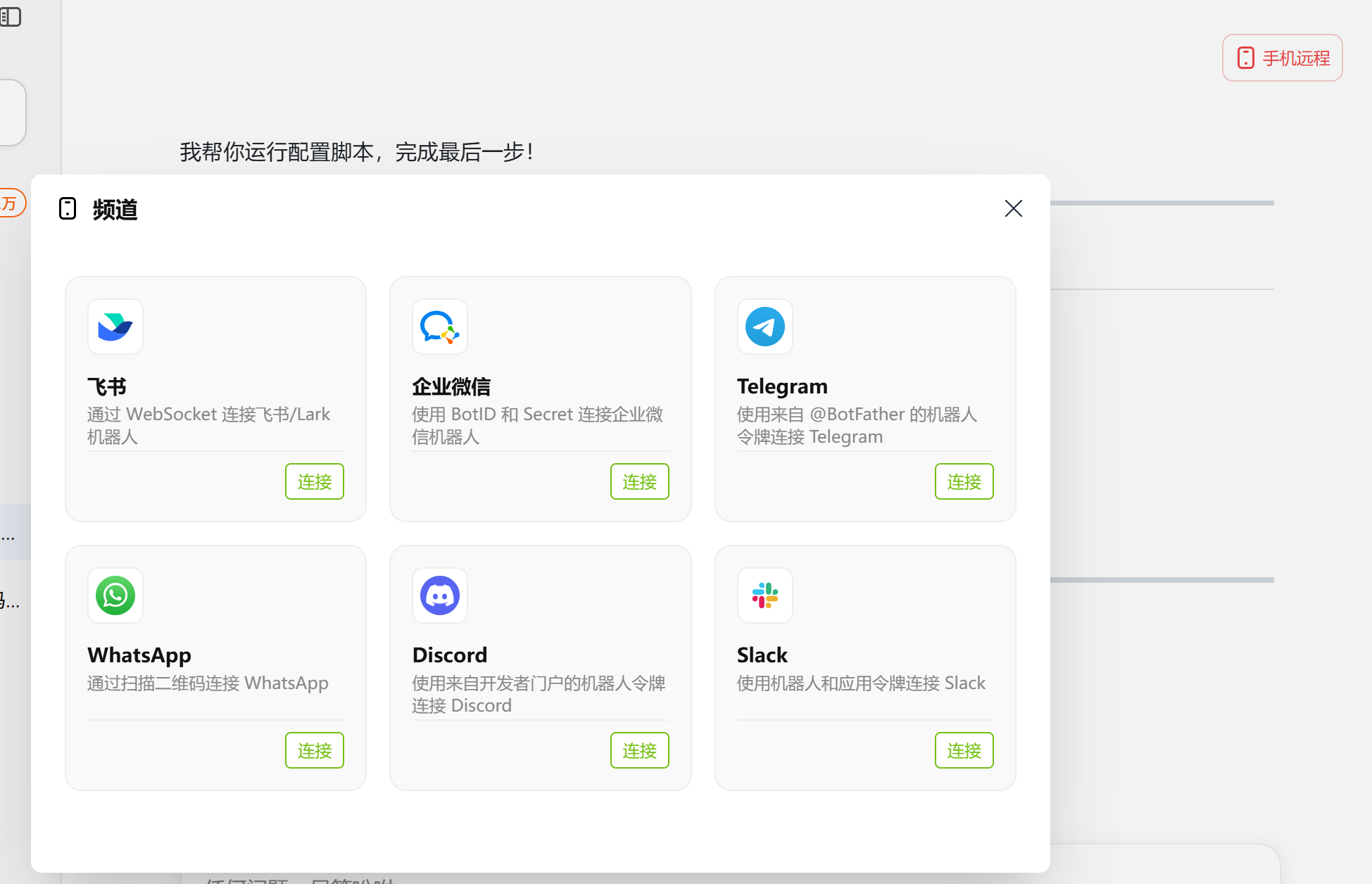Select the WhatsApp card title
The height and width of the screenshot is (884, 1372).
click(139, 655)
